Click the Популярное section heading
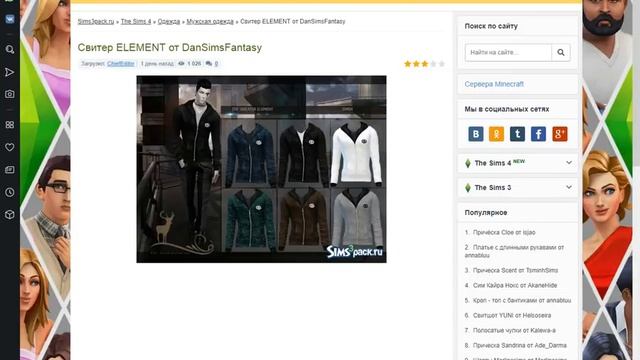Image resolution: width=640 pixels, height=360 pixels. coord(486,213)
